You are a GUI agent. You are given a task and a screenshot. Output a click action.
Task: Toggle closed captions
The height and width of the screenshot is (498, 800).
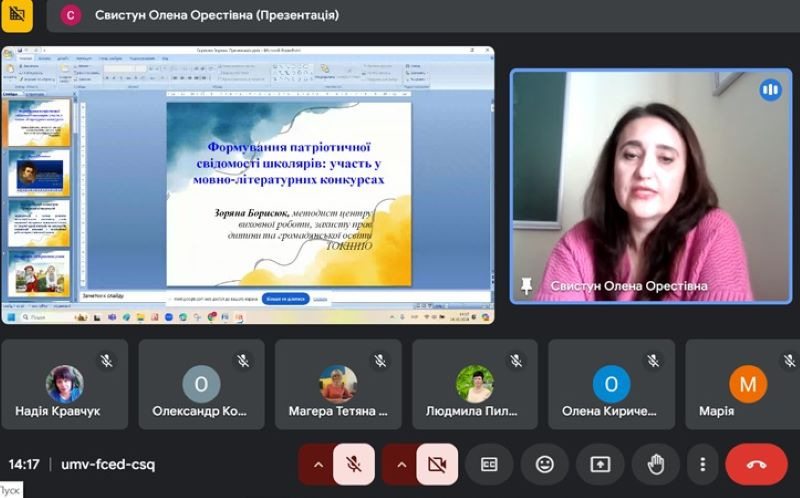[489, 464]
